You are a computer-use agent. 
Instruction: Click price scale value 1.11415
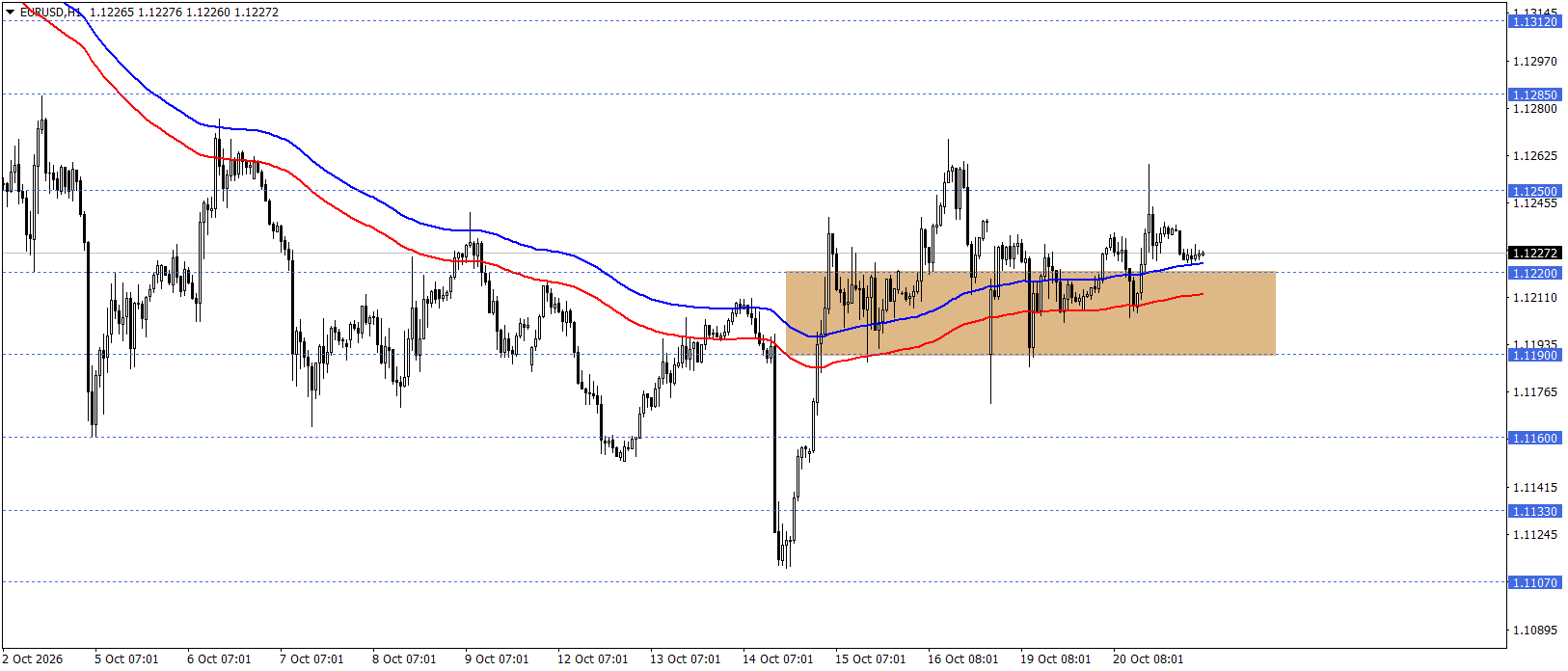(1535, 487)
